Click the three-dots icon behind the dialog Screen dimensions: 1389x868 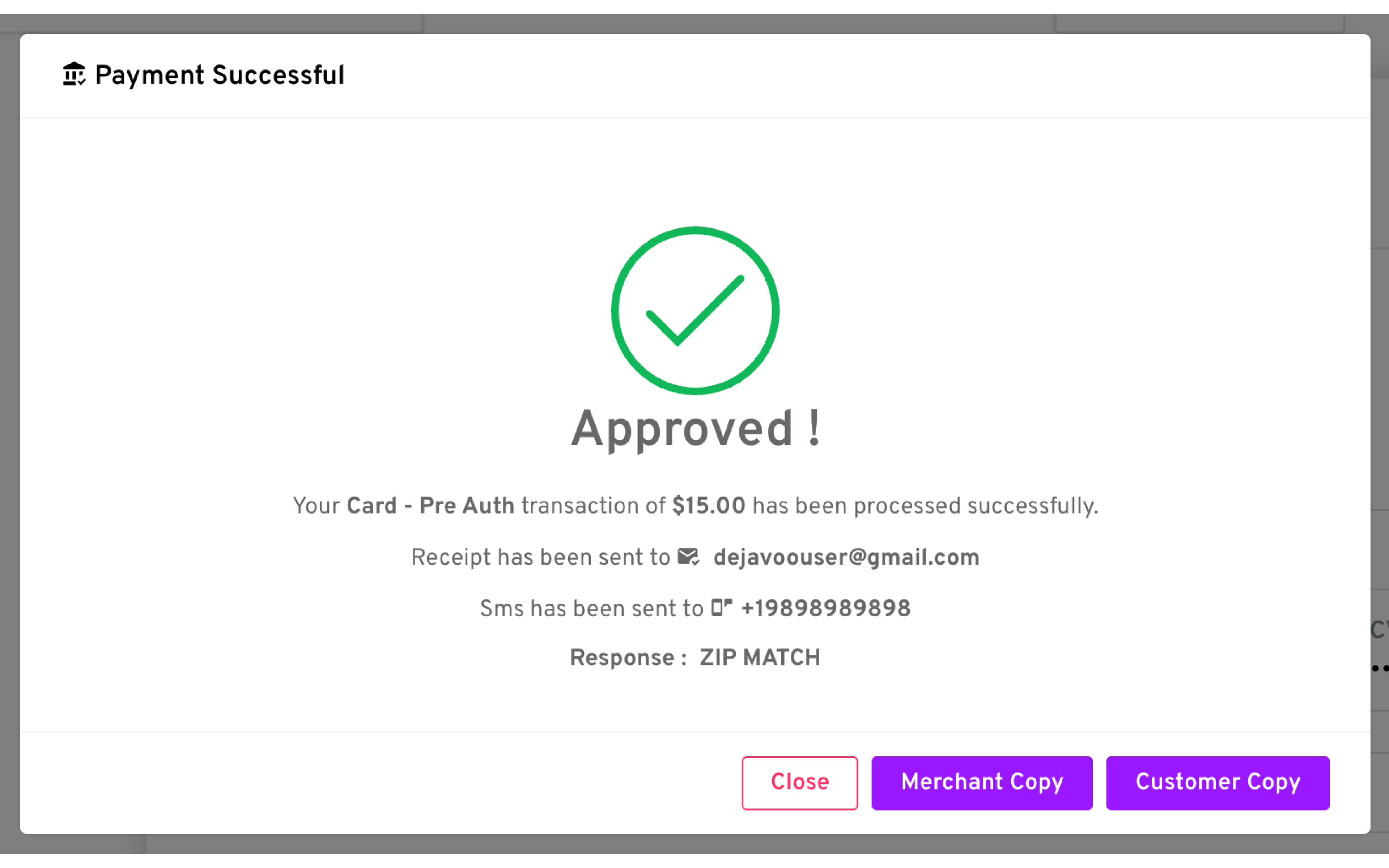coord(1380,668)
